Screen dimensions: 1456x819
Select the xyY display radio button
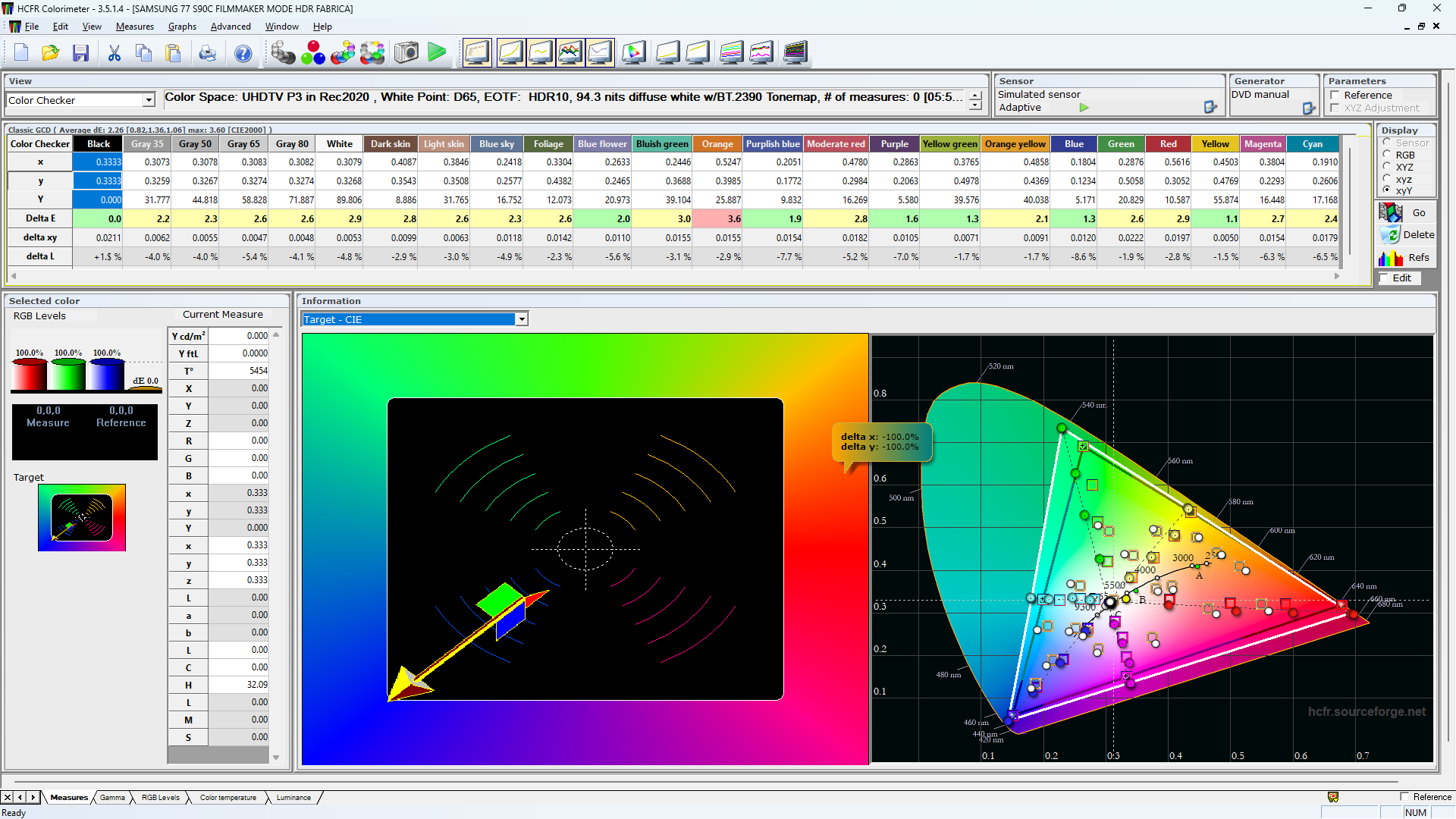(1387, 190)
